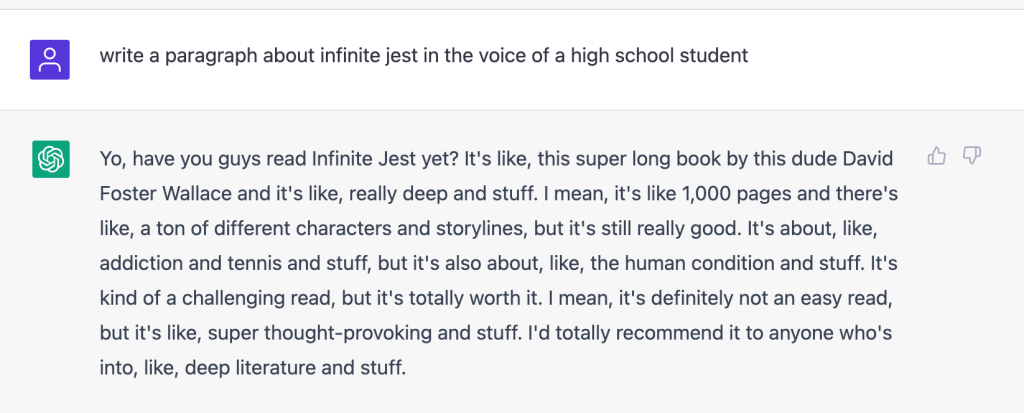
Task: Click the green ChatGPT logo icon
Action: coord(50,160)
